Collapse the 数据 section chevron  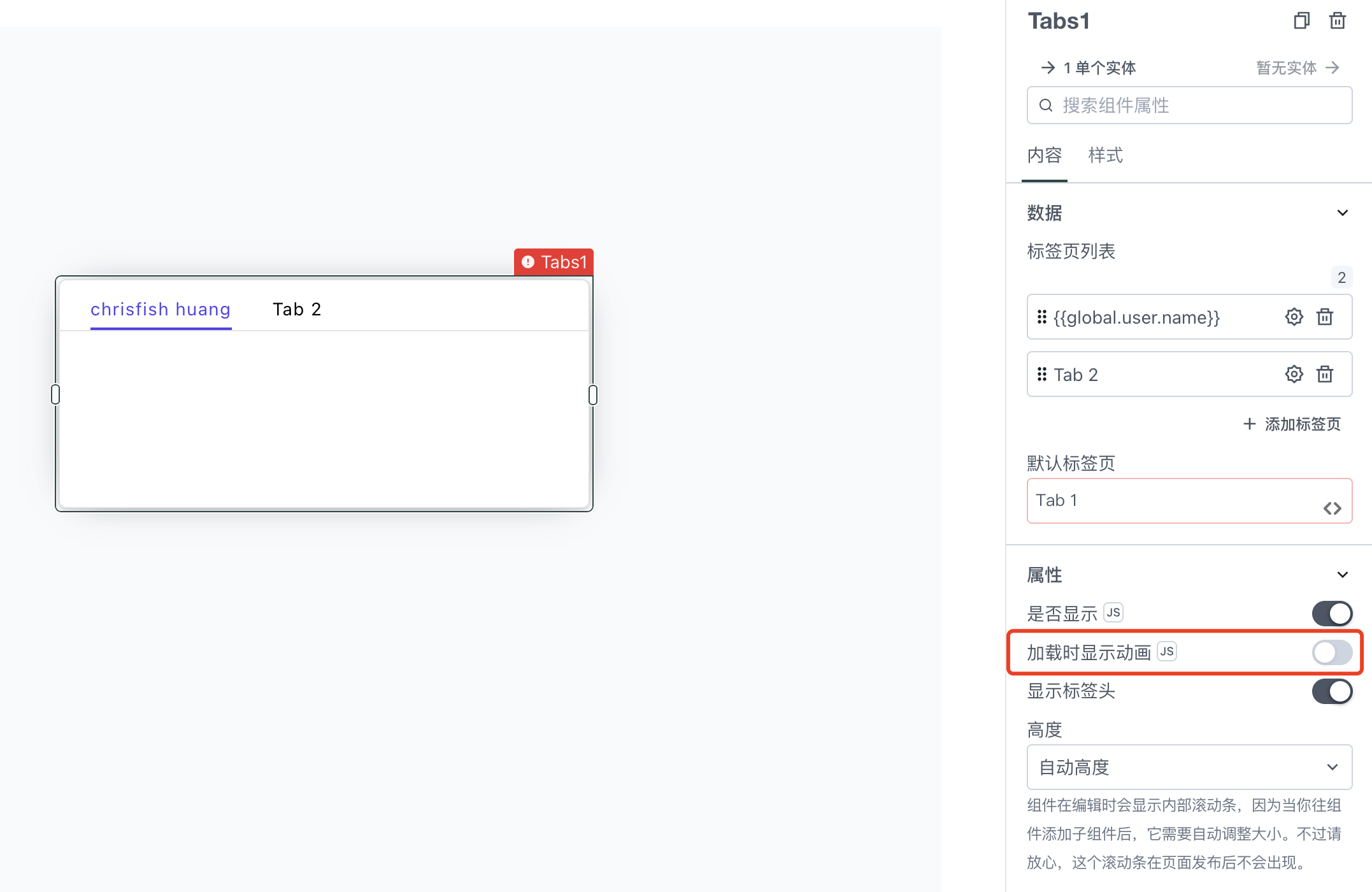[x=1343, y=213]
